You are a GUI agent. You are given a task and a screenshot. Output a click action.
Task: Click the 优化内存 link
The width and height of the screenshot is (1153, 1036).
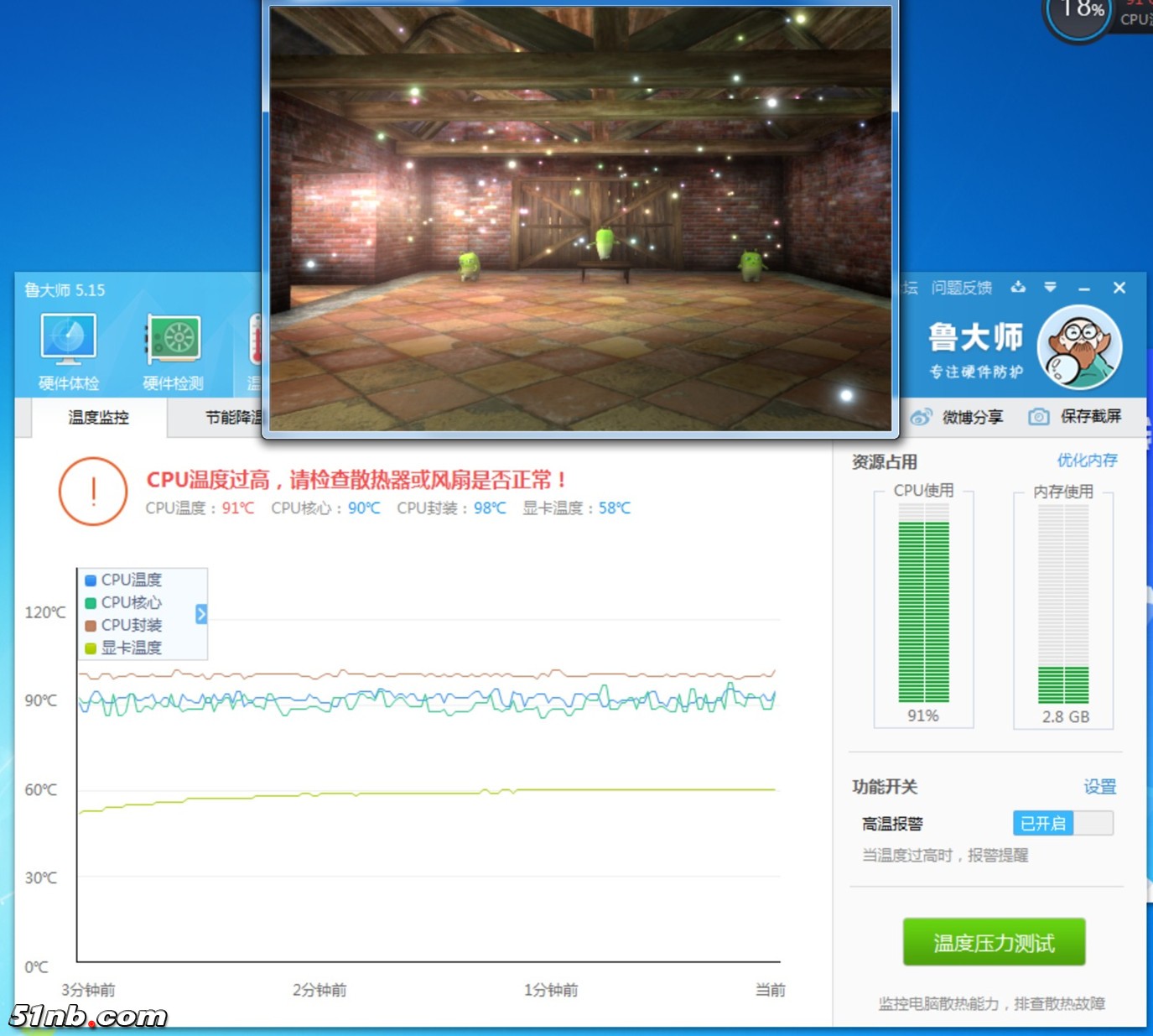tap(1087, 461)
